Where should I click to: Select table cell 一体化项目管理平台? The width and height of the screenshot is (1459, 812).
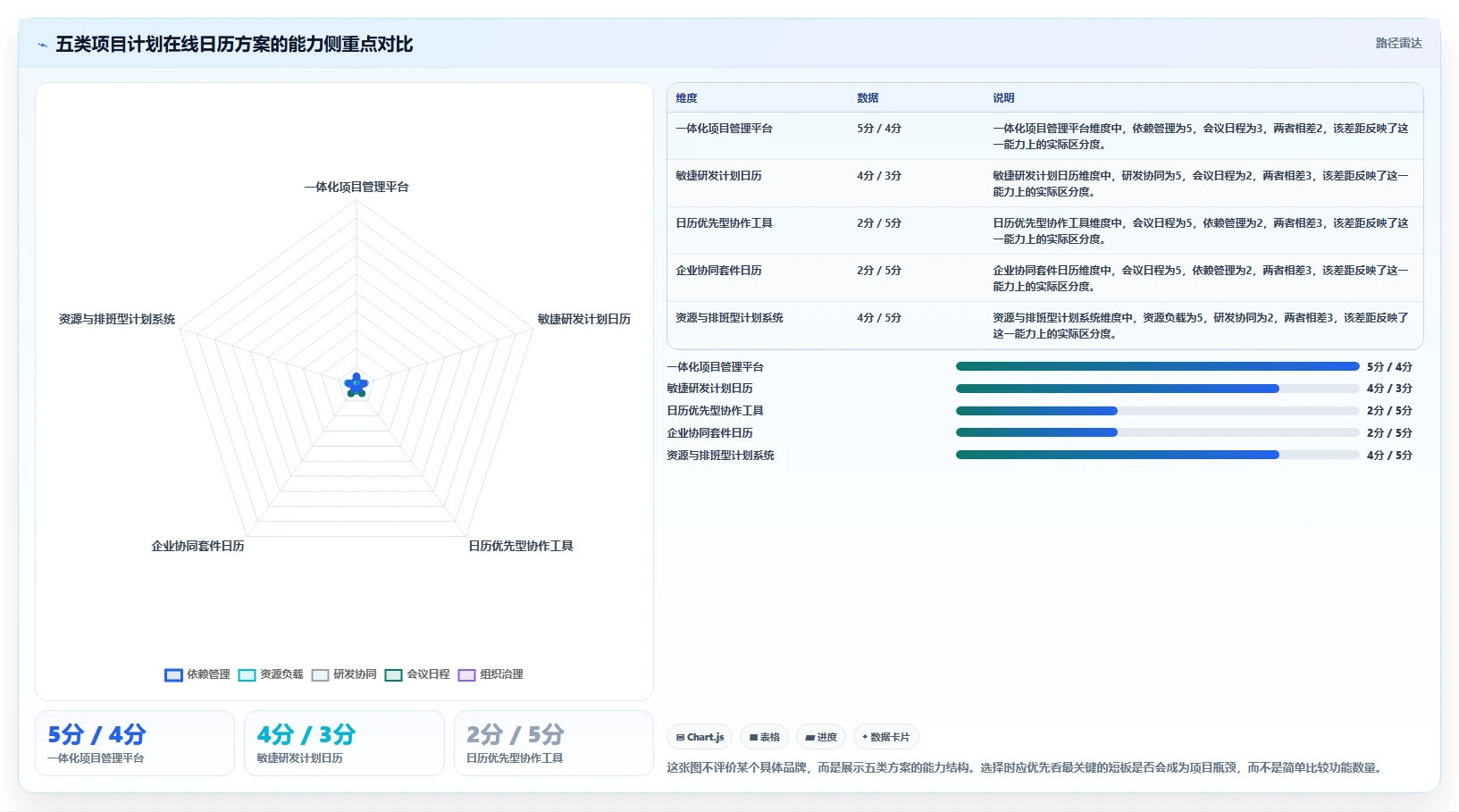[724, 129]
